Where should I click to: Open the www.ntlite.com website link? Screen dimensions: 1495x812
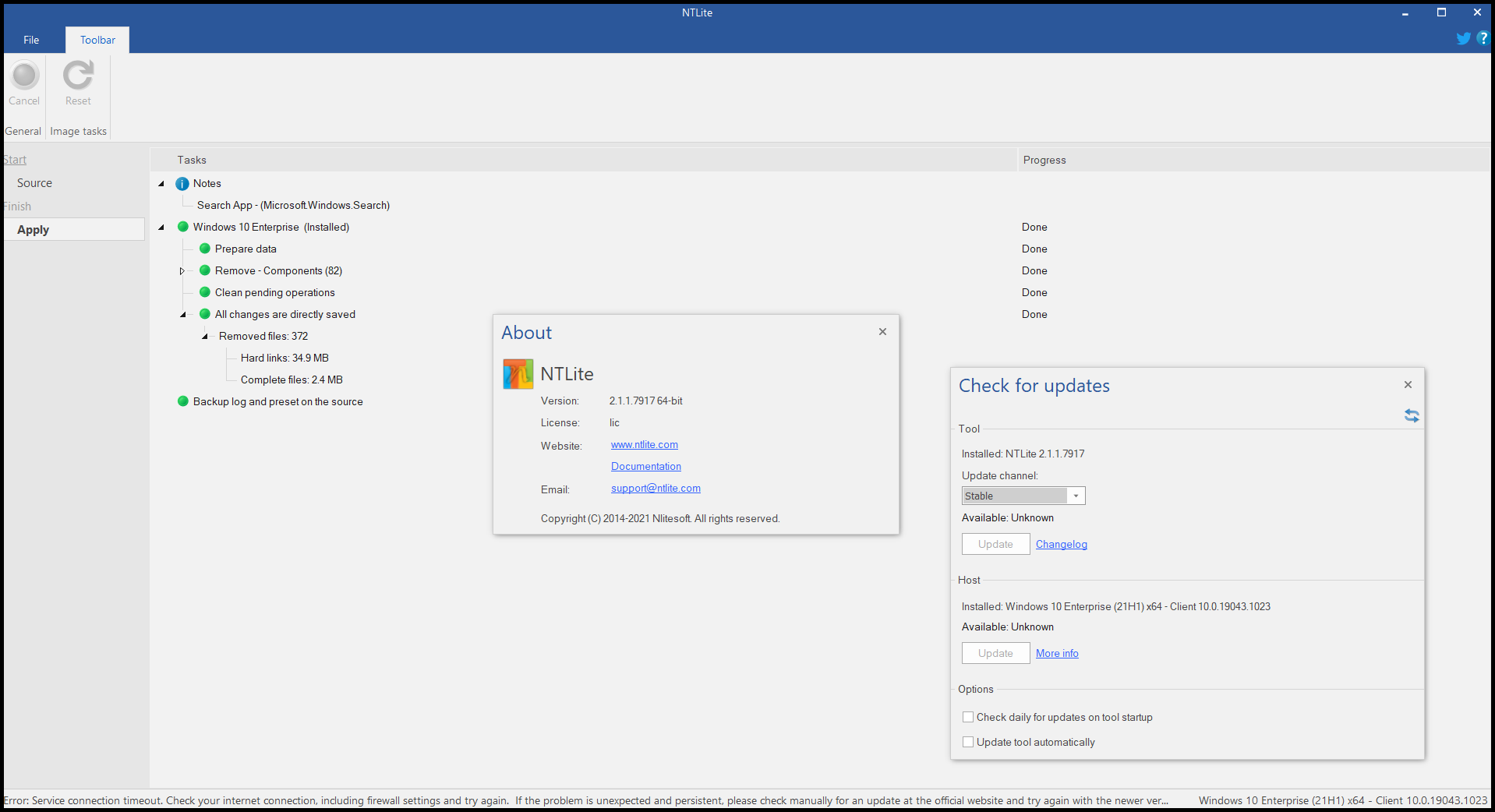(x=645, y=445)
